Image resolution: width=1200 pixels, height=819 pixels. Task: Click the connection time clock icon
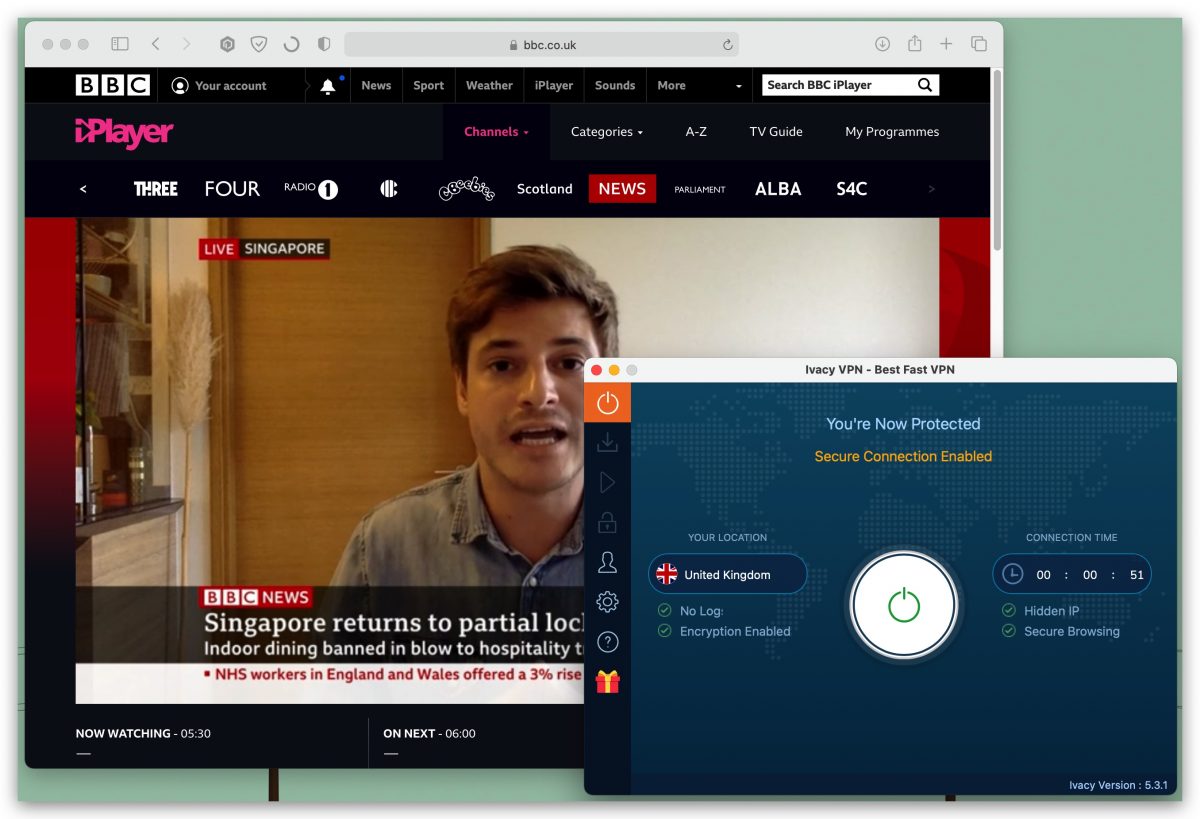coord(1013,574)
